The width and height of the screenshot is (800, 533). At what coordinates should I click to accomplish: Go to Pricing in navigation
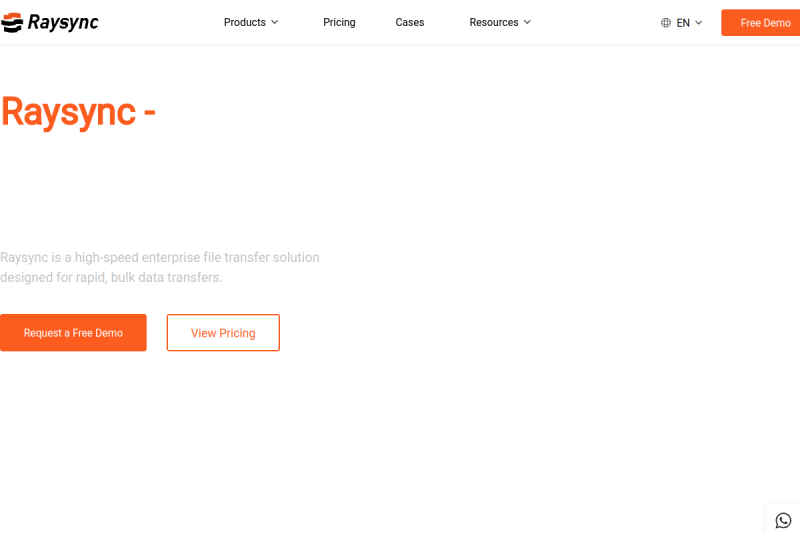pyautogui.click(x=339, y=22)
